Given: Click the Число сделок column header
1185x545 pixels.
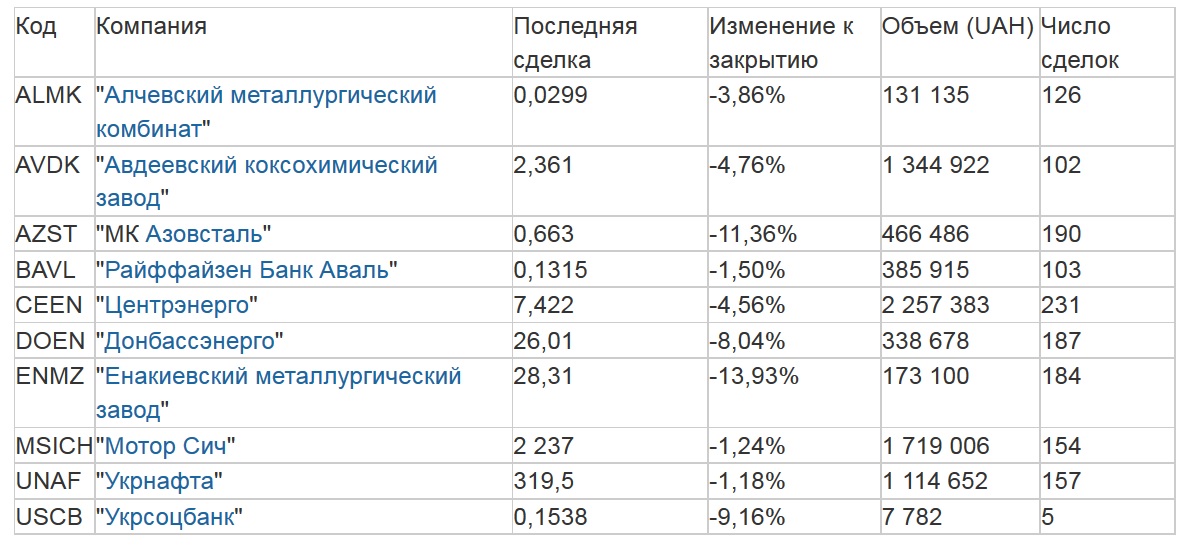Looking at the screenshot, I should [1080, 43].
